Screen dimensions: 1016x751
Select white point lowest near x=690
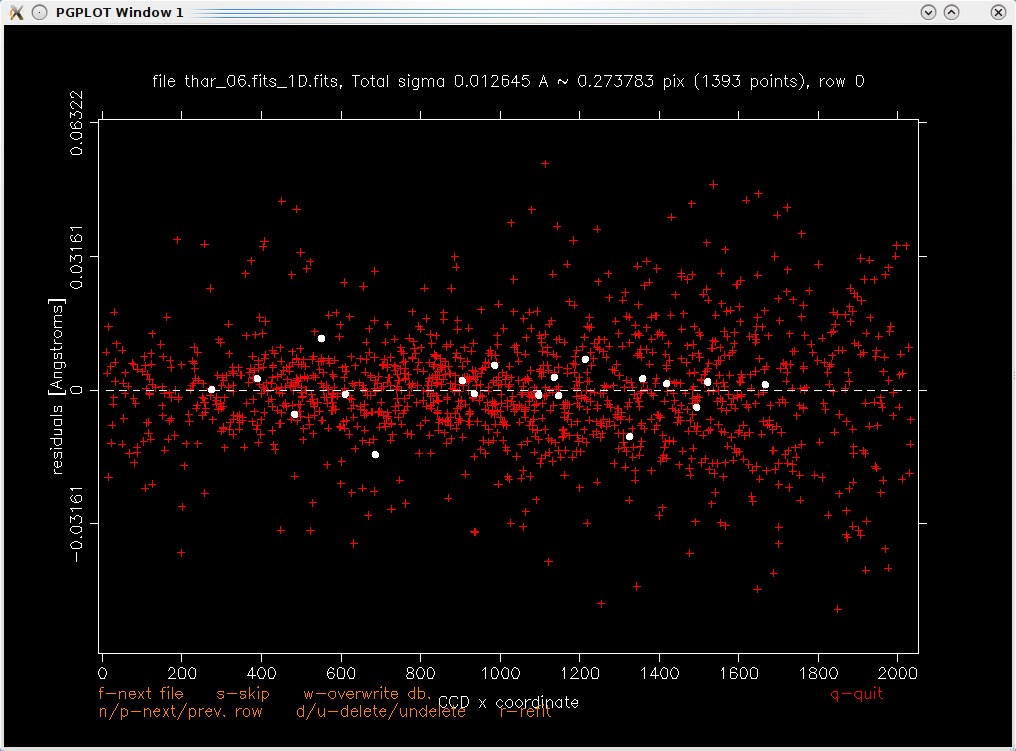click(375, 455)
